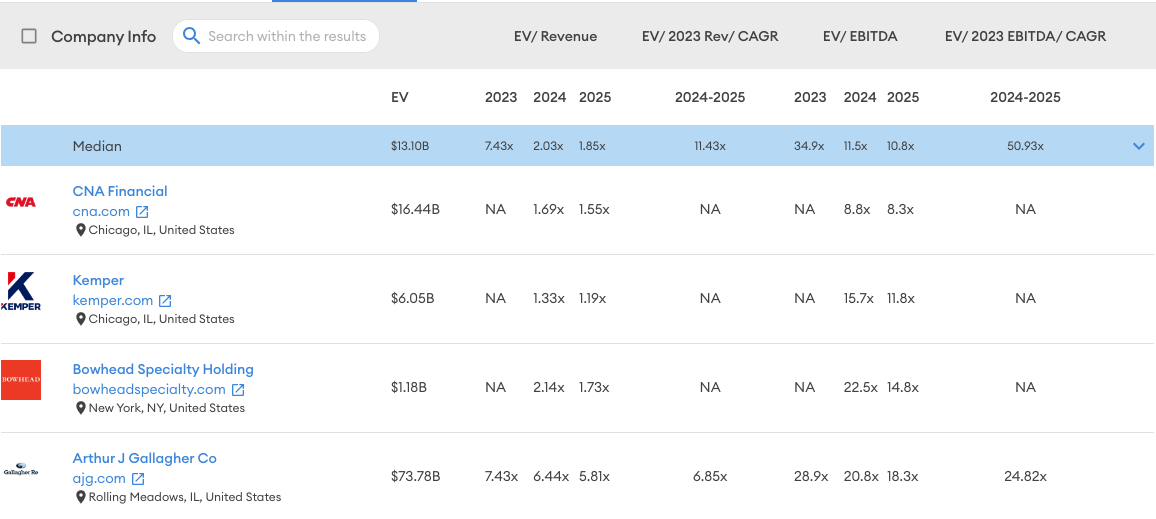Click location pin icon beside Rolling Meadows

pyautogui.click(x=81, y=497)
